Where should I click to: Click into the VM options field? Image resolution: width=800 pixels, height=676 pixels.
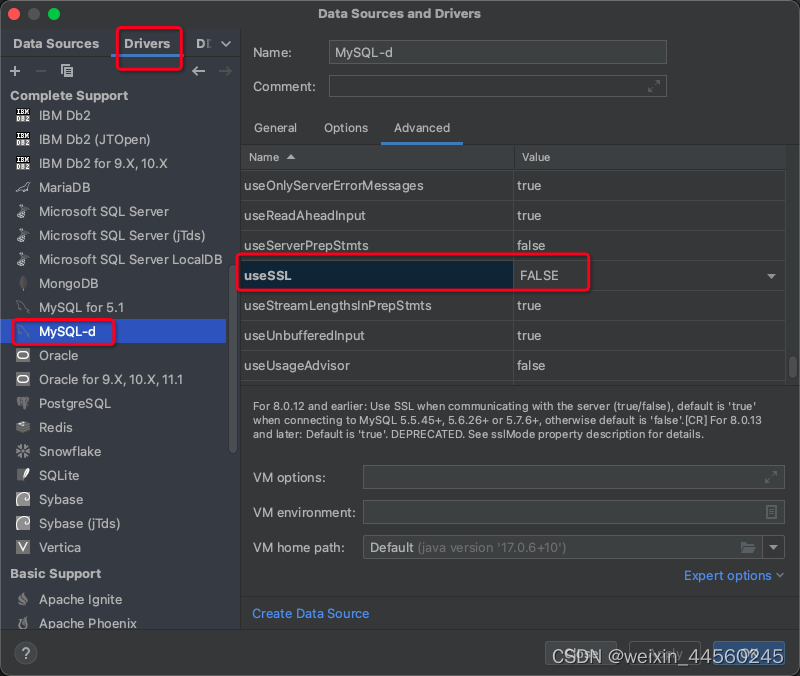click(573, 478)
